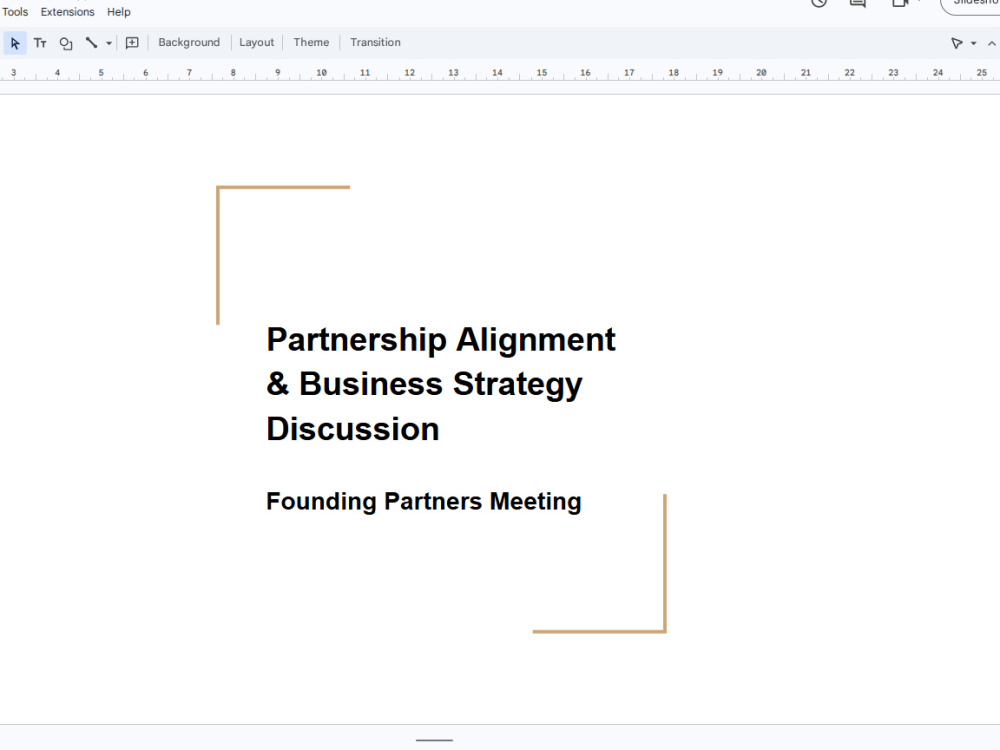Open the Transition panel
Screen dimensions: 1000x750
pyautogui.click(x=375, y=42)
